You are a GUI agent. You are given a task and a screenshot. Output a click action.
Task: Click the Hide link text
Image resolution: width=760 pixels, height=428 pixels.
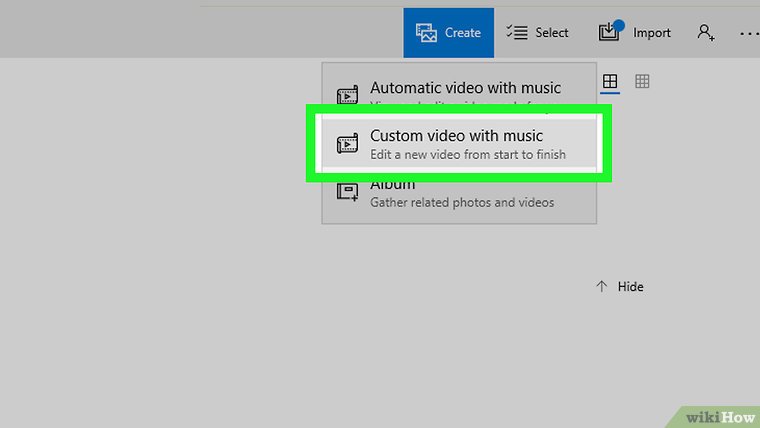tap(631, 287)
